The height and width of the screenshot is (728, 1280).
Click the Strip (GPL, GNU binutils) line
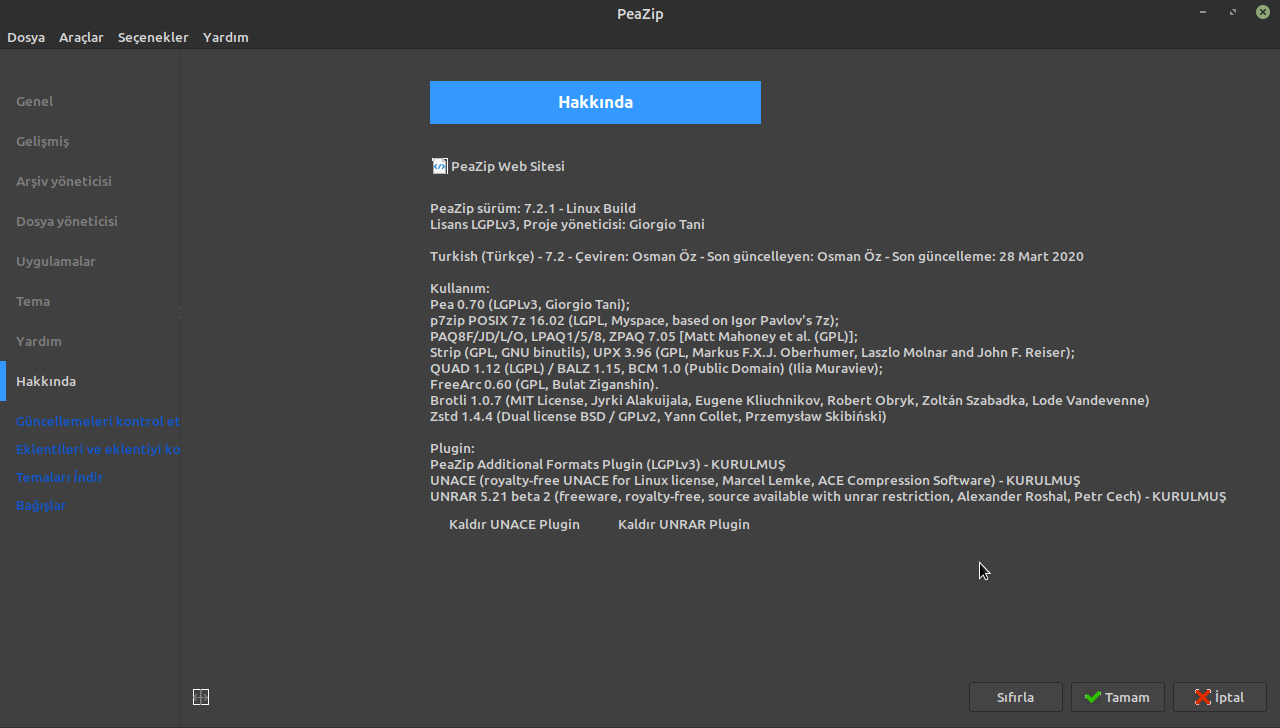point(753,352)
